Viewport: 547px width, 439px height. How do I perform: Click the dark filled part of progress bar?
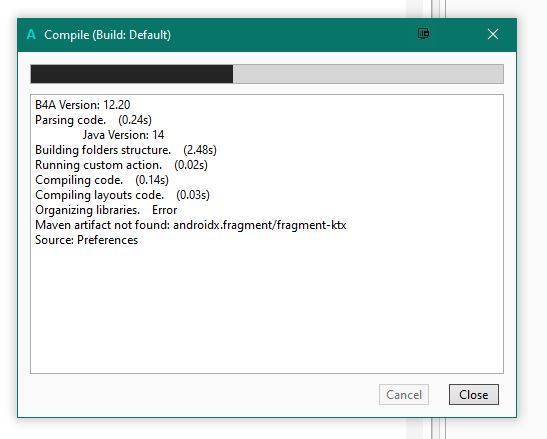click(132, 74)
